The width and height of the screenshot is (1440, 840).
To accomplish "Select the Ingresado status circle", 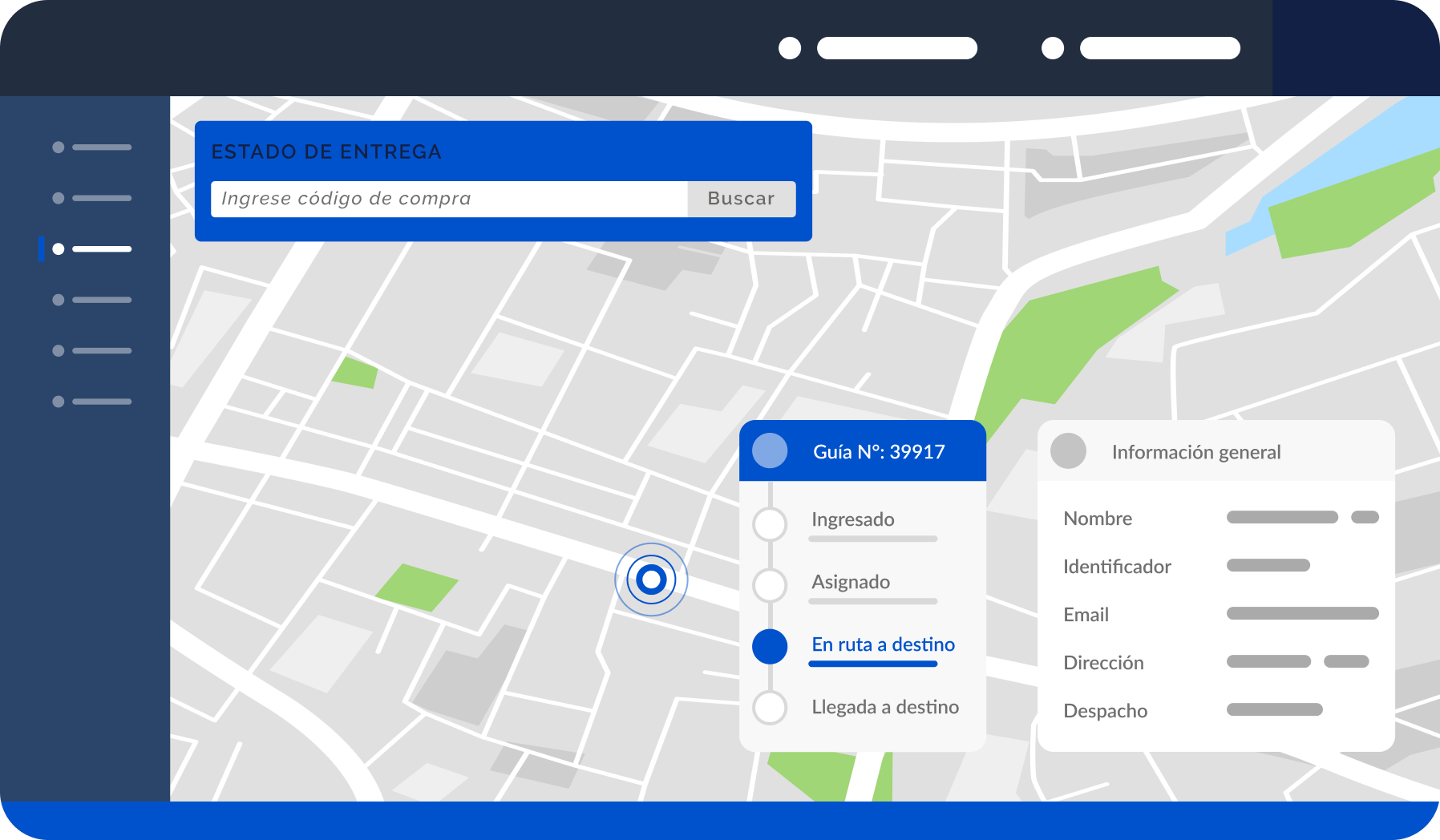I will pos(770,524).
